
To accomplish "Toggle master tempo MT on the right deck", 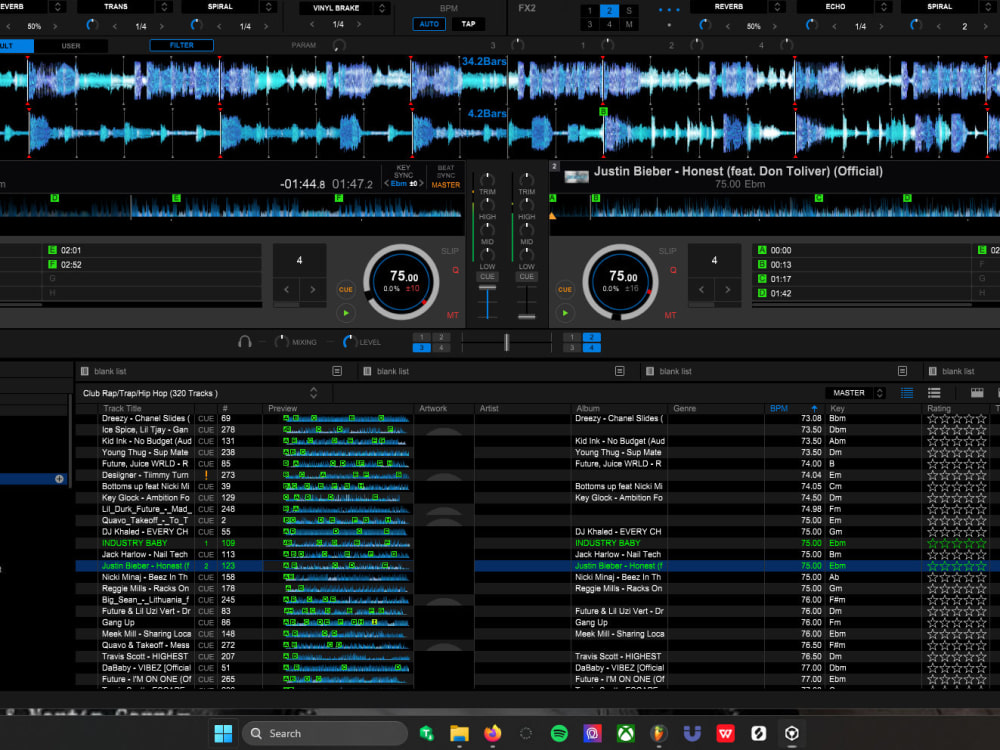I will pos(670,315).
